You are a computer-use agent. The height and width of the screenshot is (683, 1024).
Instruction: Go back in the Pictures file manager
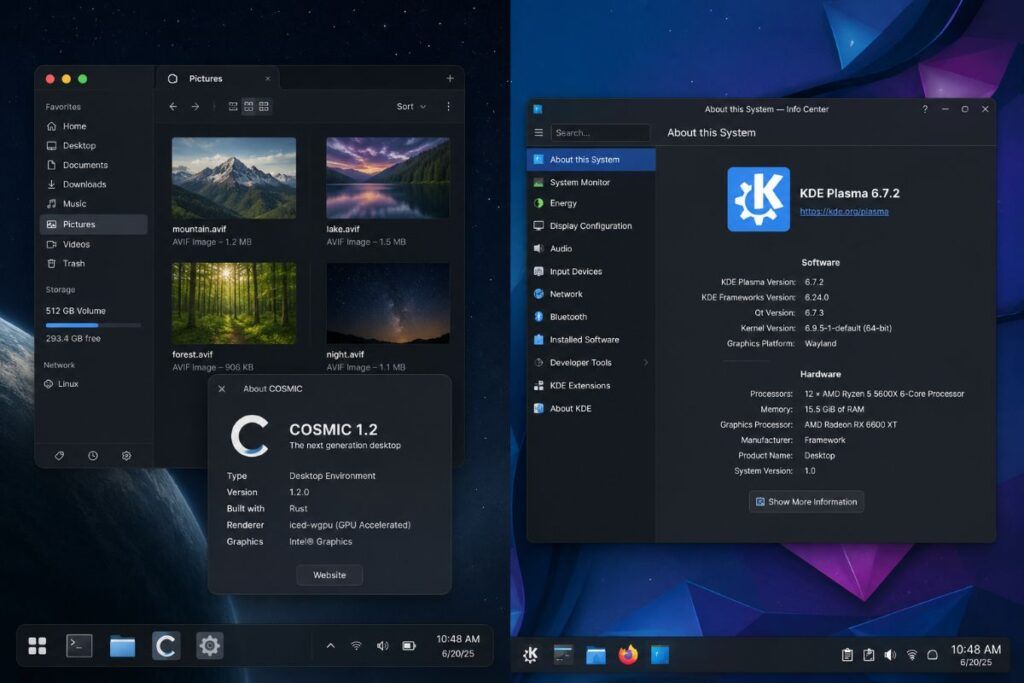coord(173,106)
